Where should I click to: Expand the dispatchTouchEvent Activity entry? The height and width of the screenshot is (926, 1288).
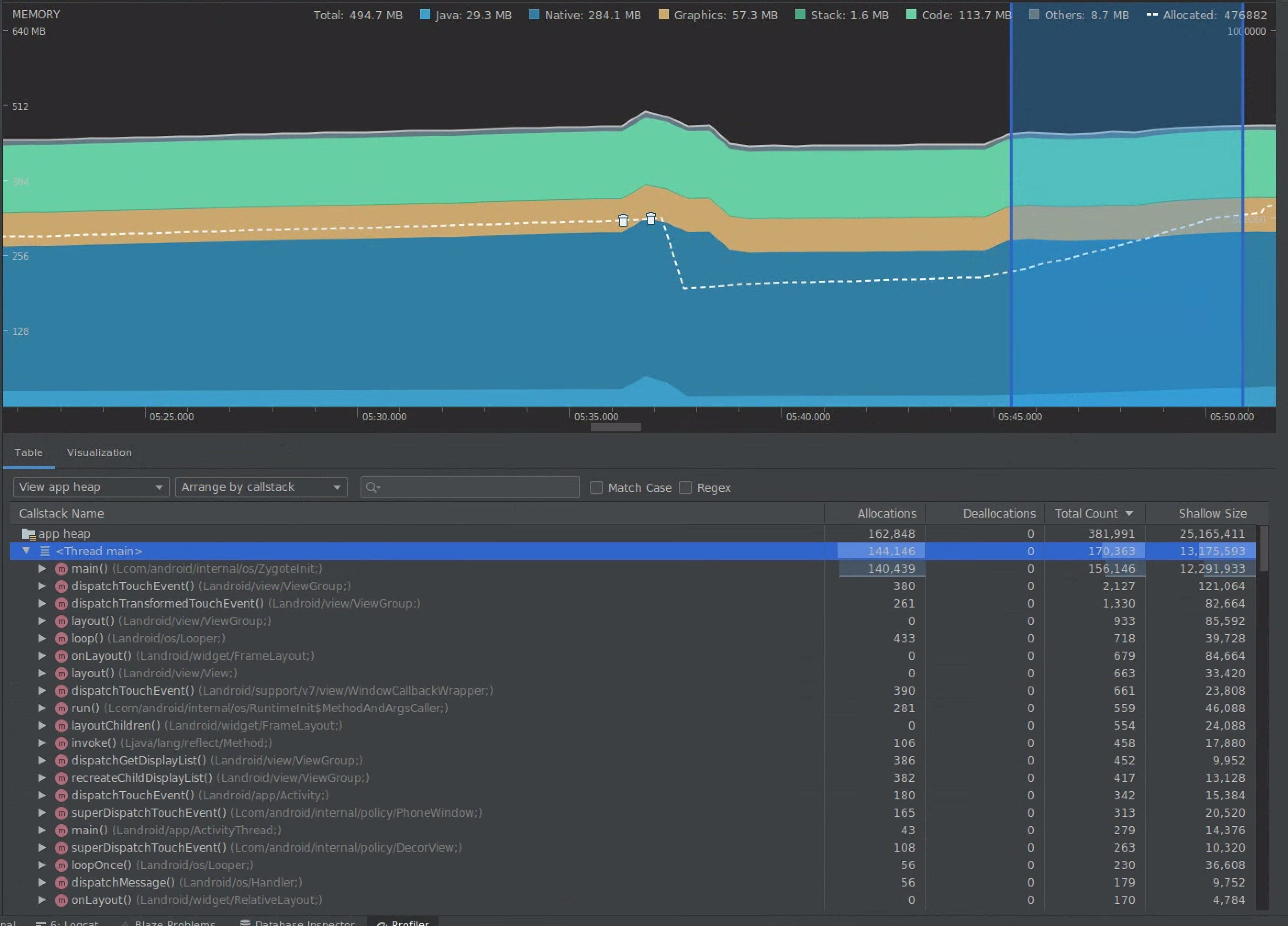click(x=41, y=795)
